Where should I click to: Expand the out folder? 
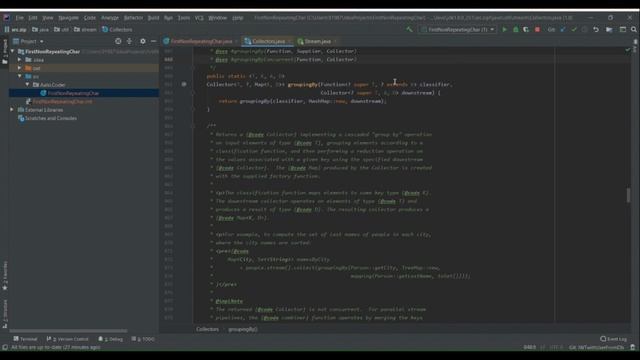pyautogui.click(x=20, y=68)
